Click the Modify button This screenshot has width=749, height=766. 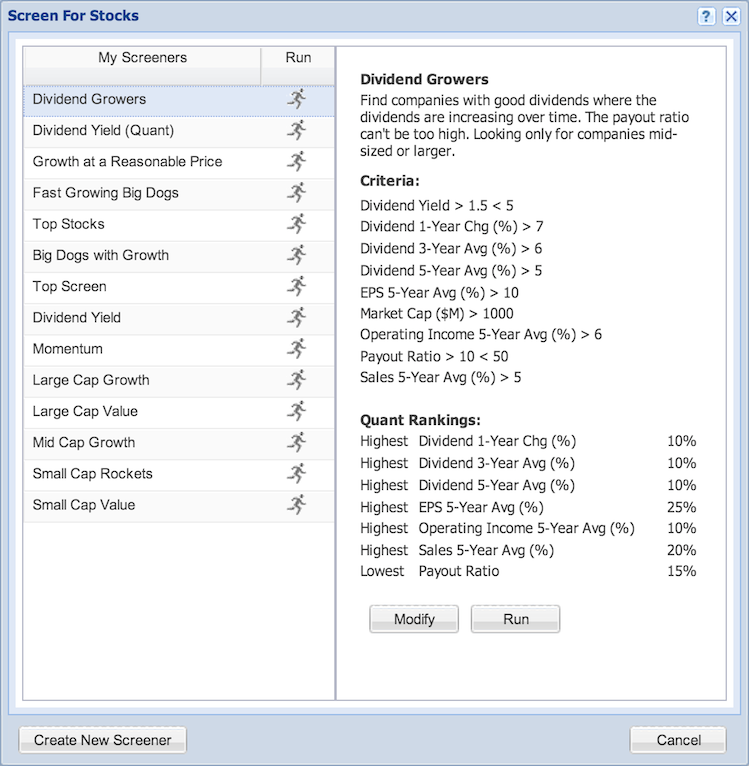coord(414,619)
